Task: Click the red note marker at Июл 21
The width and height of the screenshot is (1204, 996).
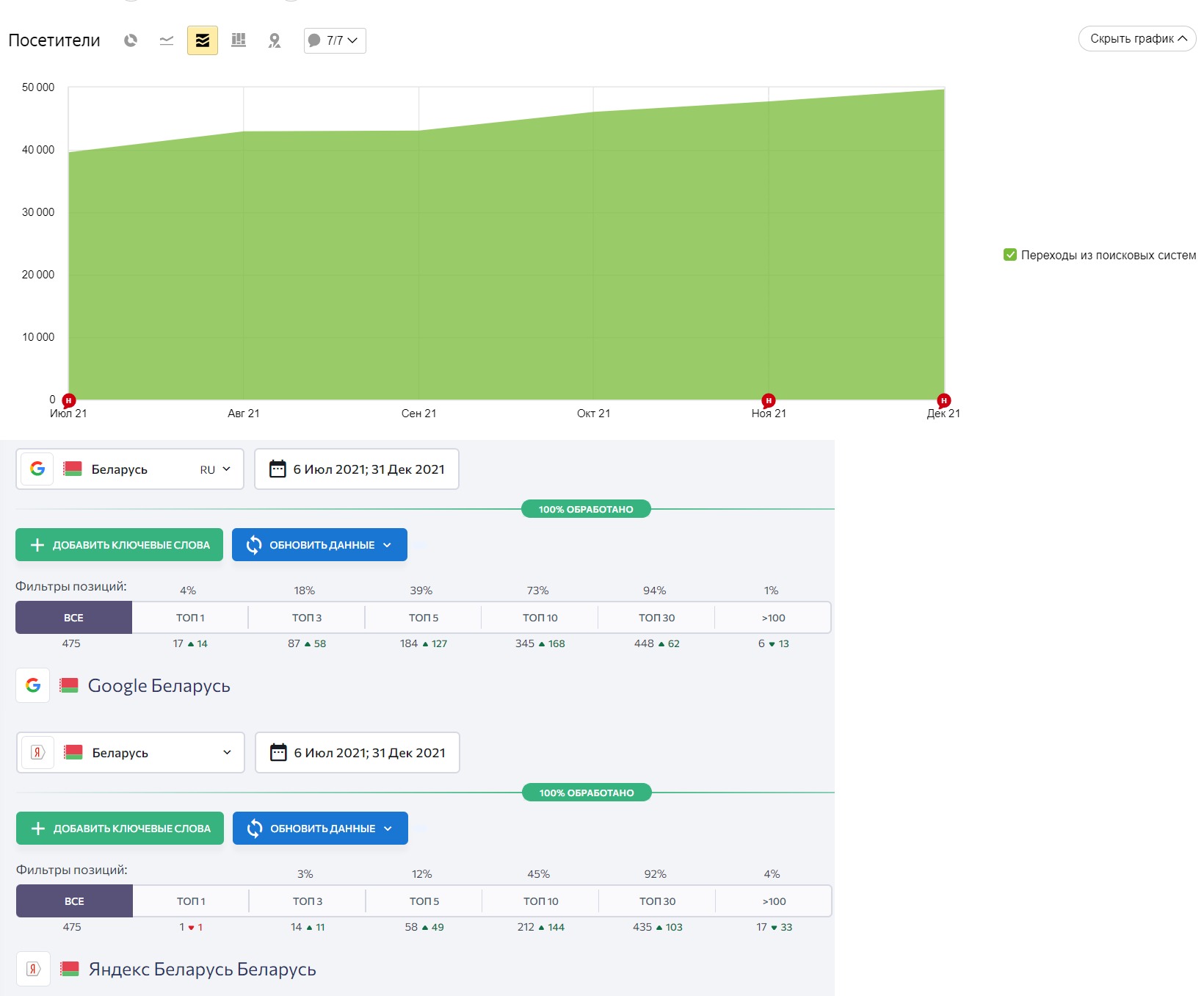Action: (69, 400)
